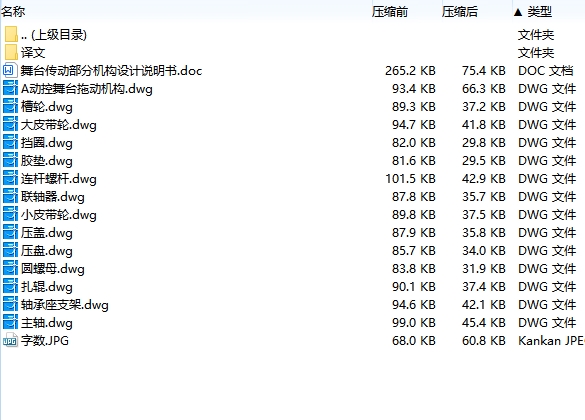Select file name 主轴.dwg
Screen dimensions: 585x420
click(47, 323)
